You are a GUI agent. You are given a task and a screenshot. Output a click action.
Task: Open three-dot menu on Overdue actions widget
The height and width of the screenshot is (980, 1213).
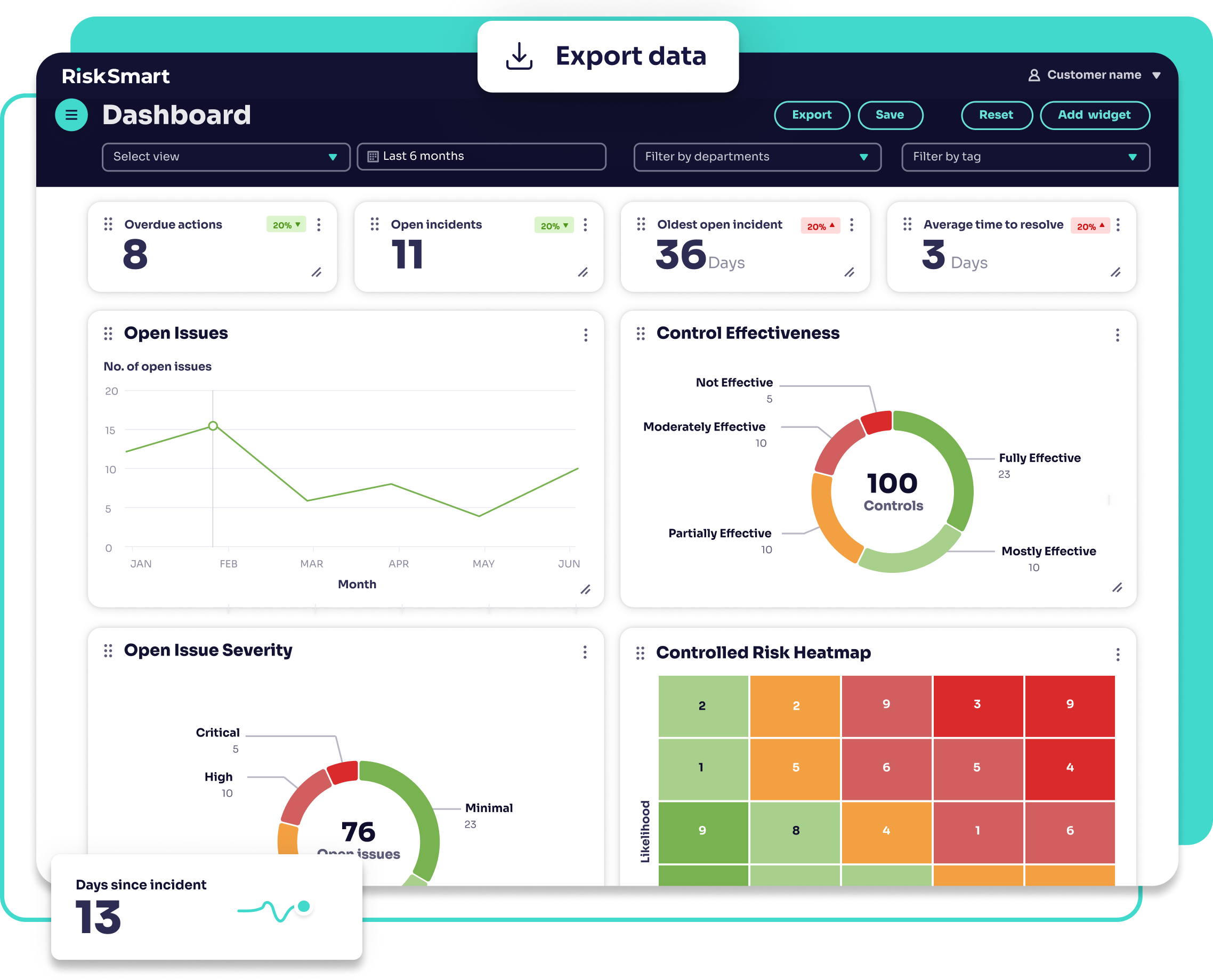point(319,225)
